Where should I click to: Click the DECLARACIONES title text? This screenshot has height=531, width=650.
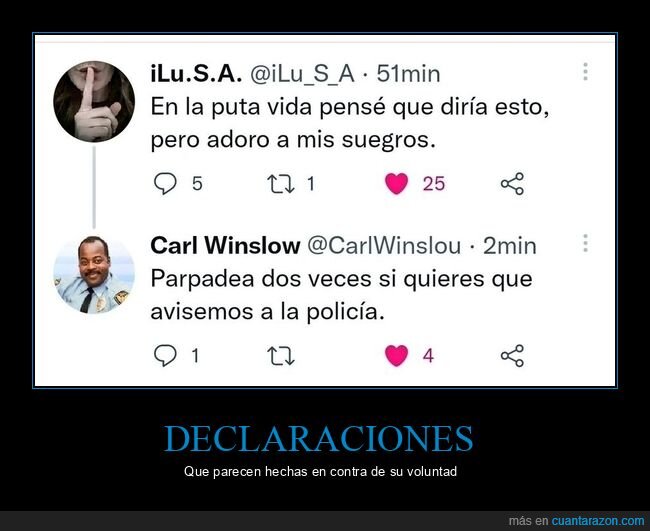319,439
